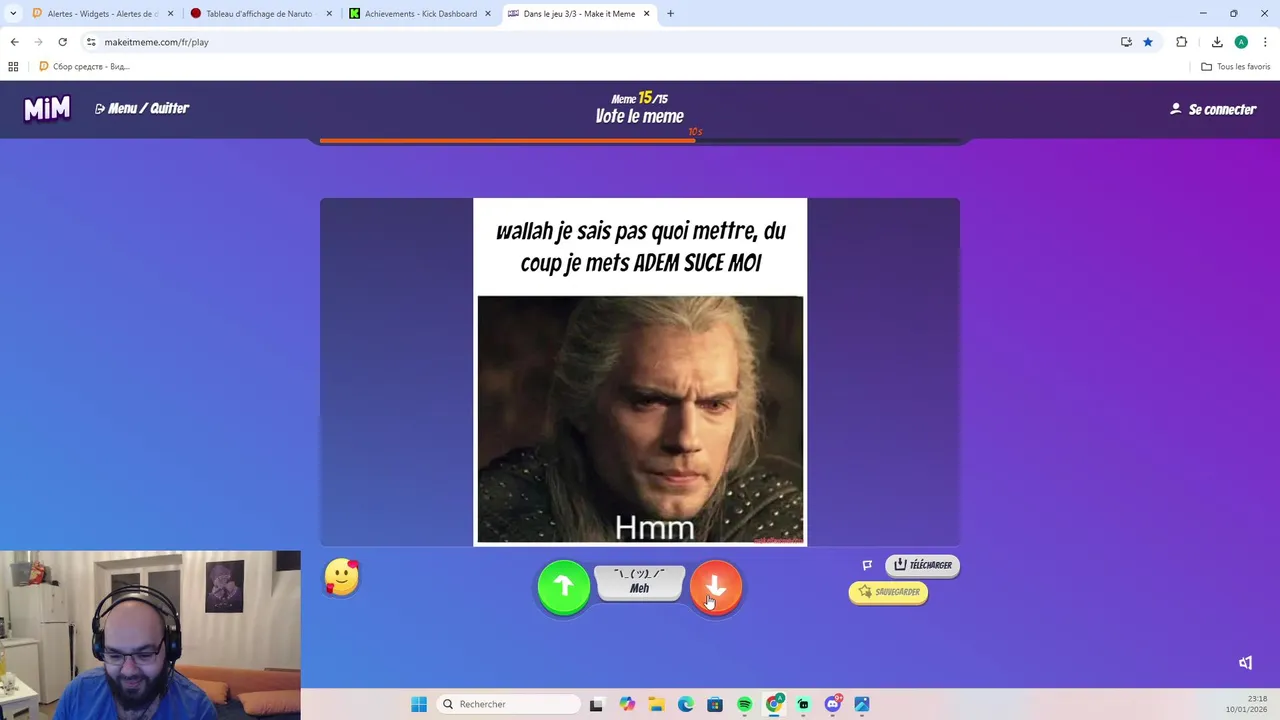Open Task View on the taskbar
The image size is (1280, 720).
596,704
